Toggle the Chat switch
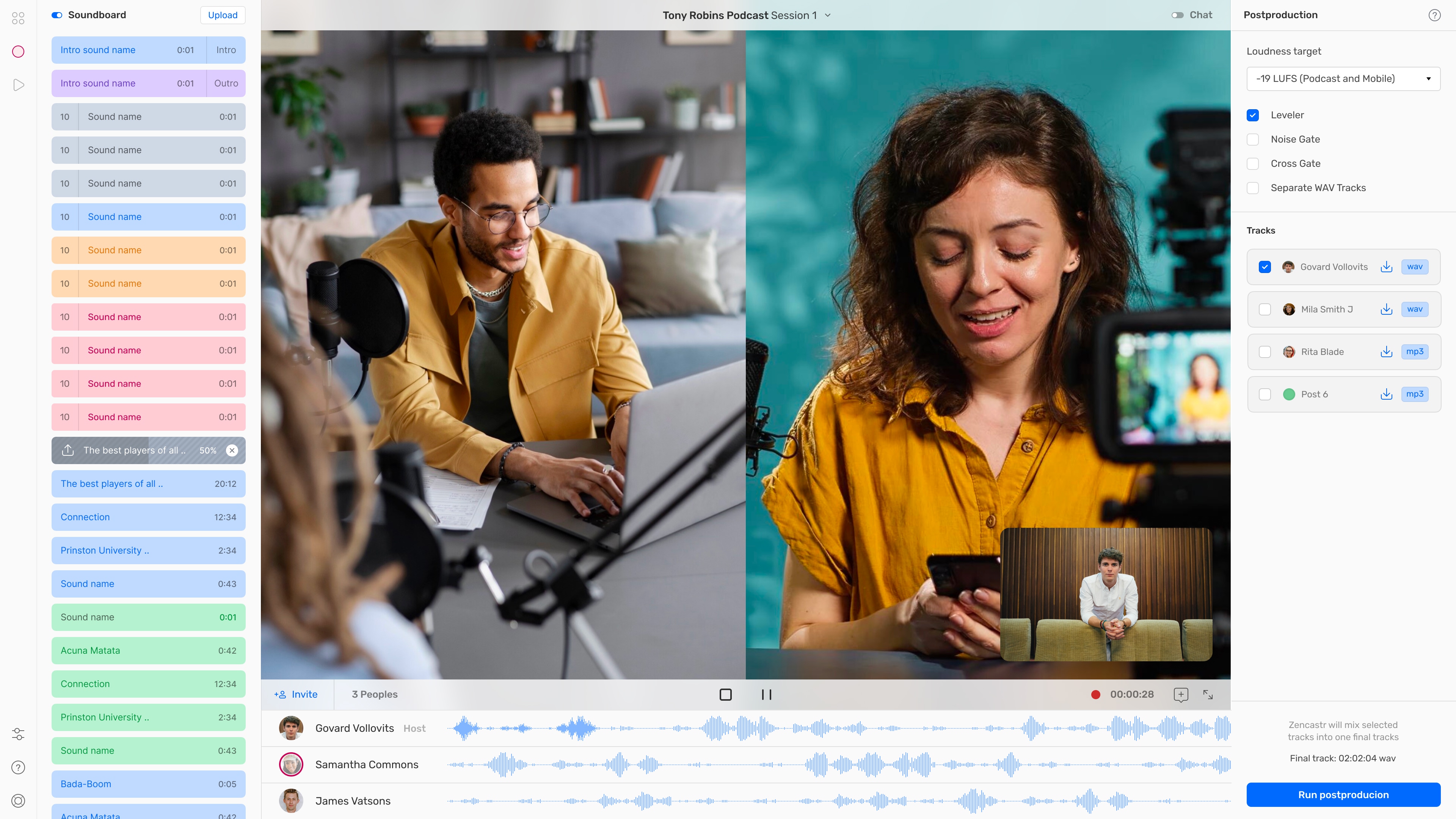1456x819 pixels. click(1177, 15)
